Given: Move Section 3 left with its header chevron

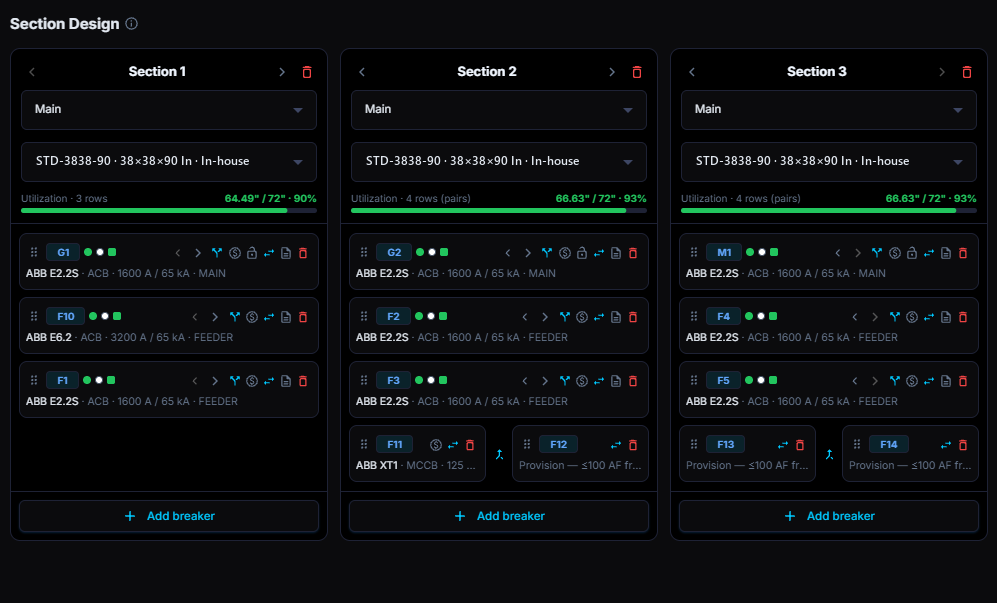Looking at the screenshot, I should [x=692, y=72].
